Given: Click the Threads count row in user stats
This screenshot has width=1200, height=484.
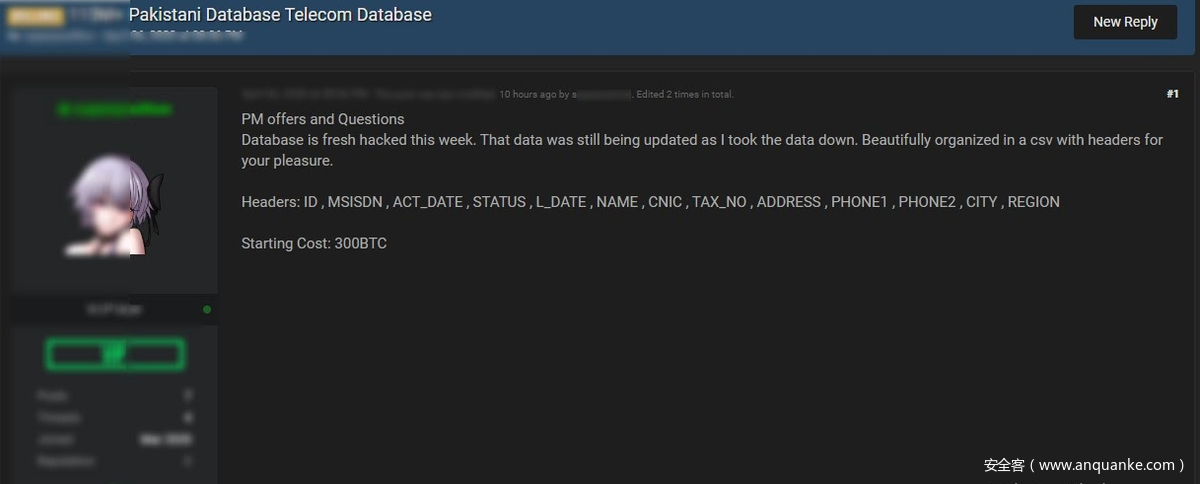Looking at the screenshot, I should [114, 417].
